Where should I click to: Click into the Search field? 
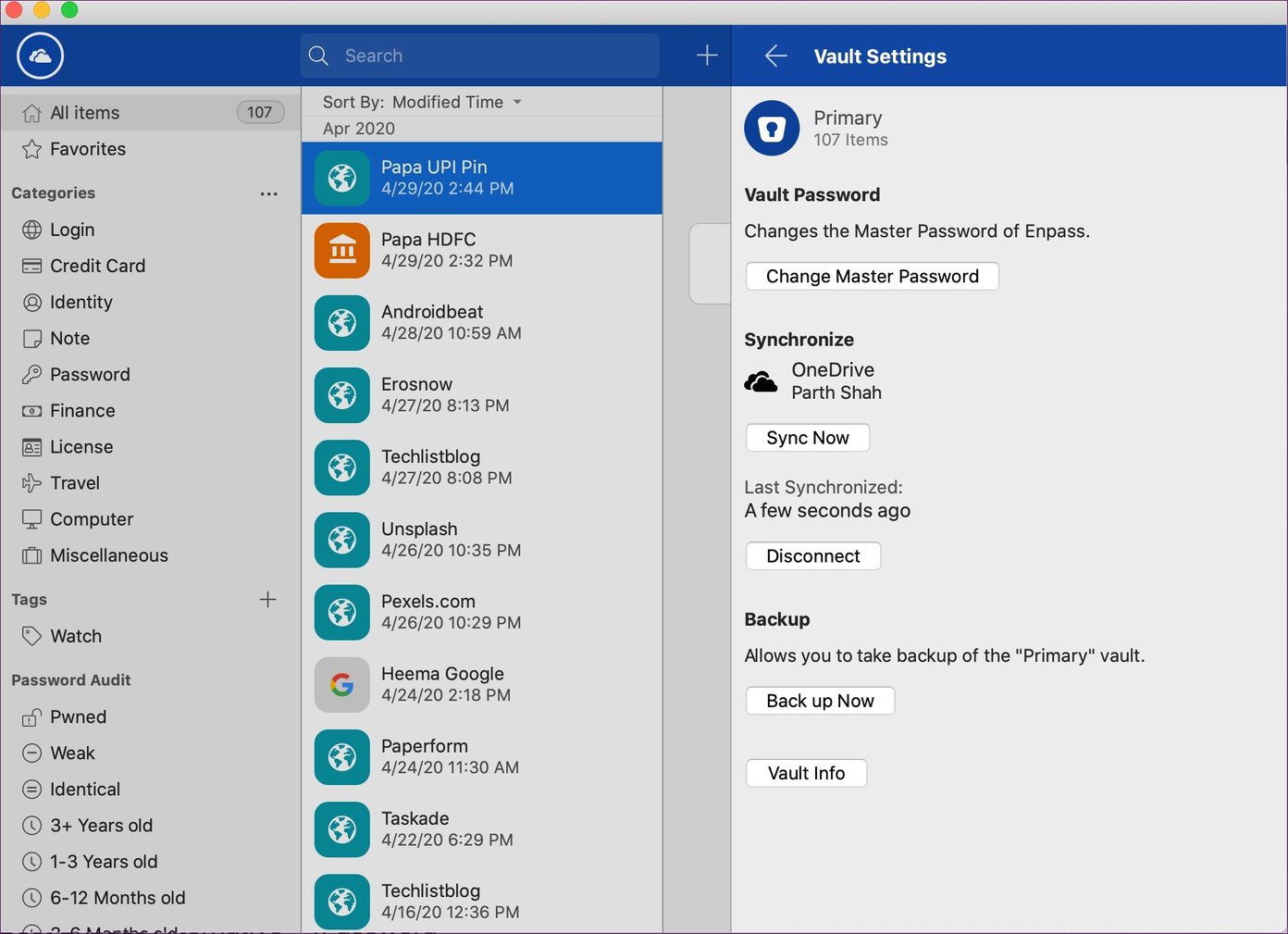pyautogui.click(x=480, y=56)
